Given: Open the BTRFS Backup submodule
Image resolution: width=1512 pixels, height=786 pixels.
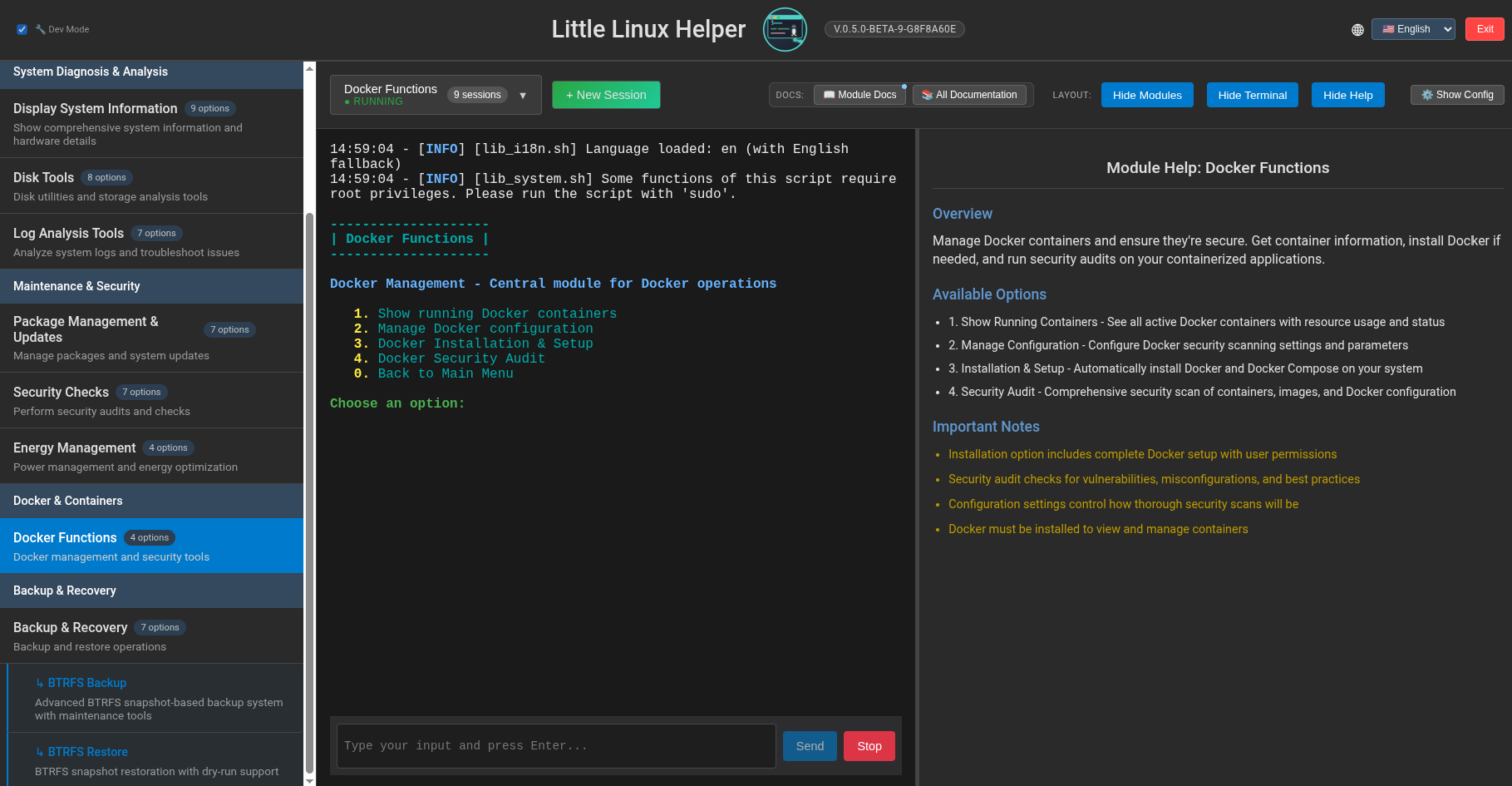Looking at the screenshot, I should (155, 698).
